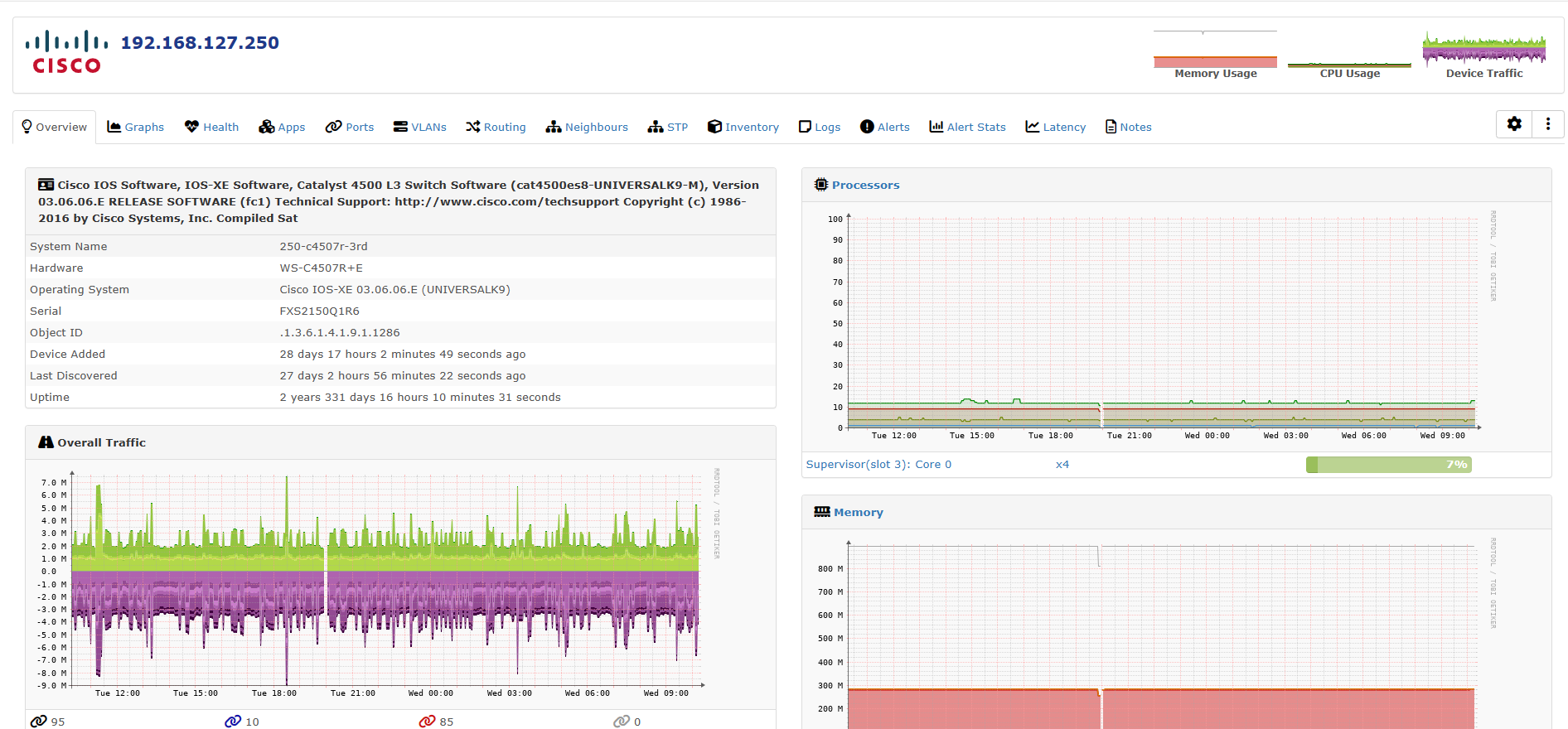Viewport: 1568px width, 729px height.
Task: Select Hardware value WS-C4507R+E
Action: tap(321, 268)
